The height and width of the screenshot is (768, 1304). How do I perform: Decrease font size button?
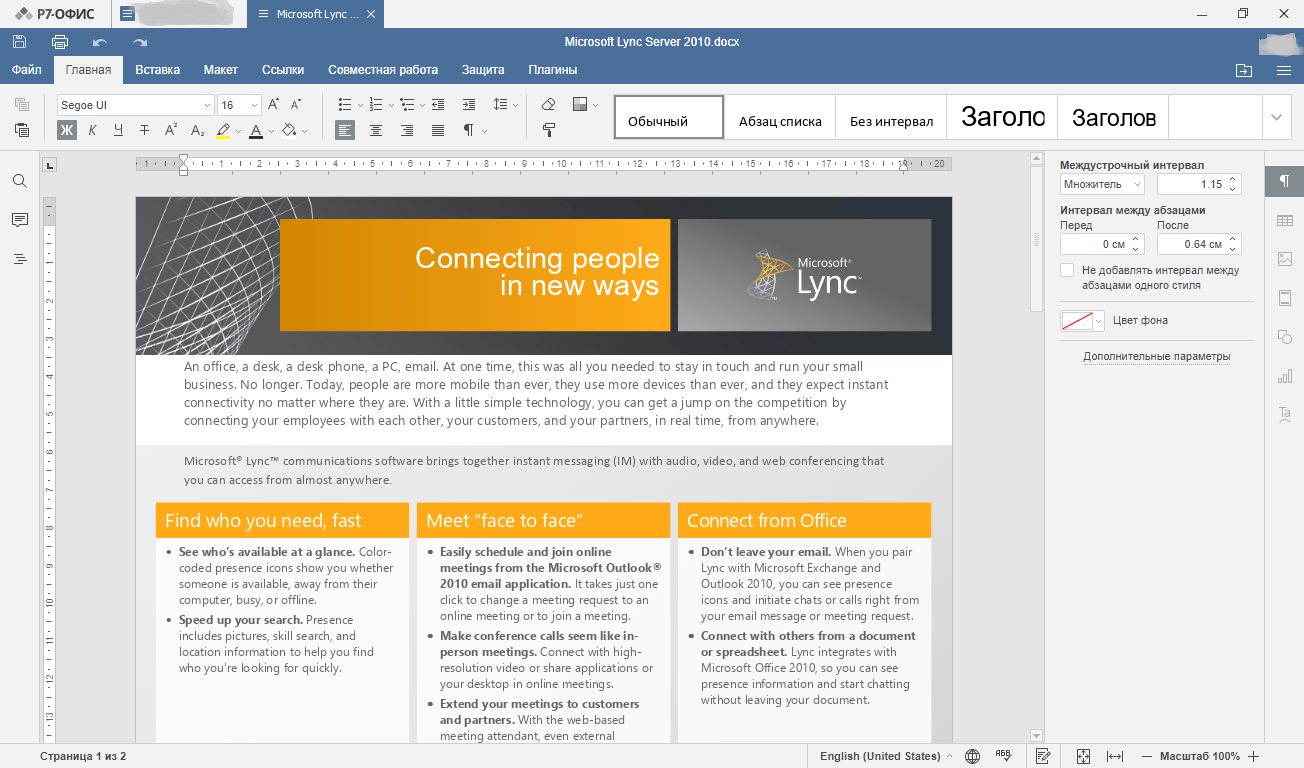(296, 104)
